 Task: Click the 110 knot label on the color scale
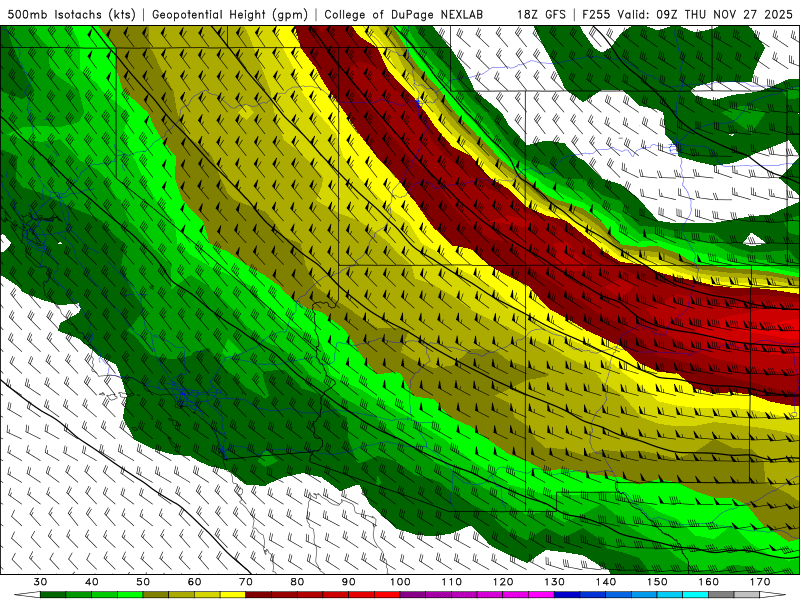452,582
